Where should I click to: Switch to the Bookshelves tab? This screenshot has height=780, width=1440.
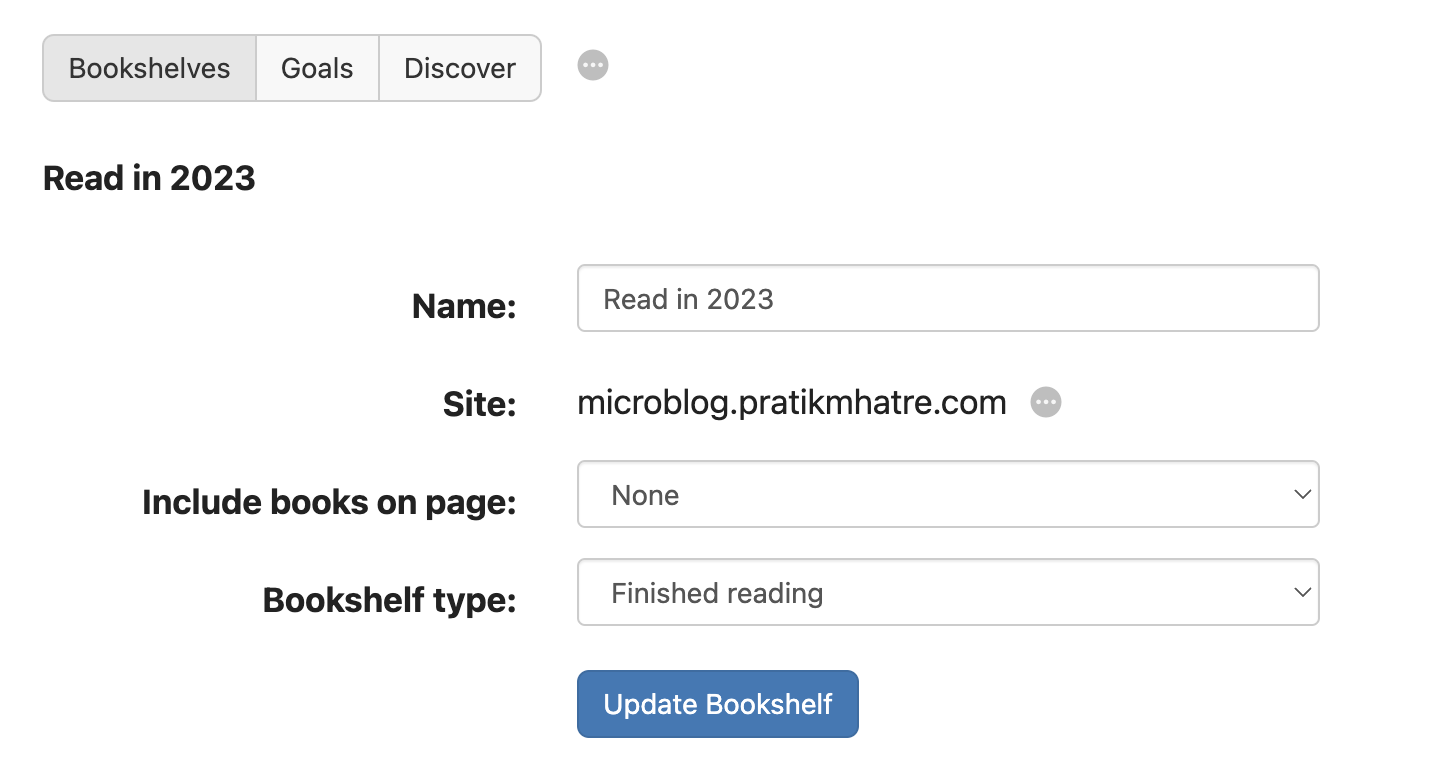tap(149, 68)
